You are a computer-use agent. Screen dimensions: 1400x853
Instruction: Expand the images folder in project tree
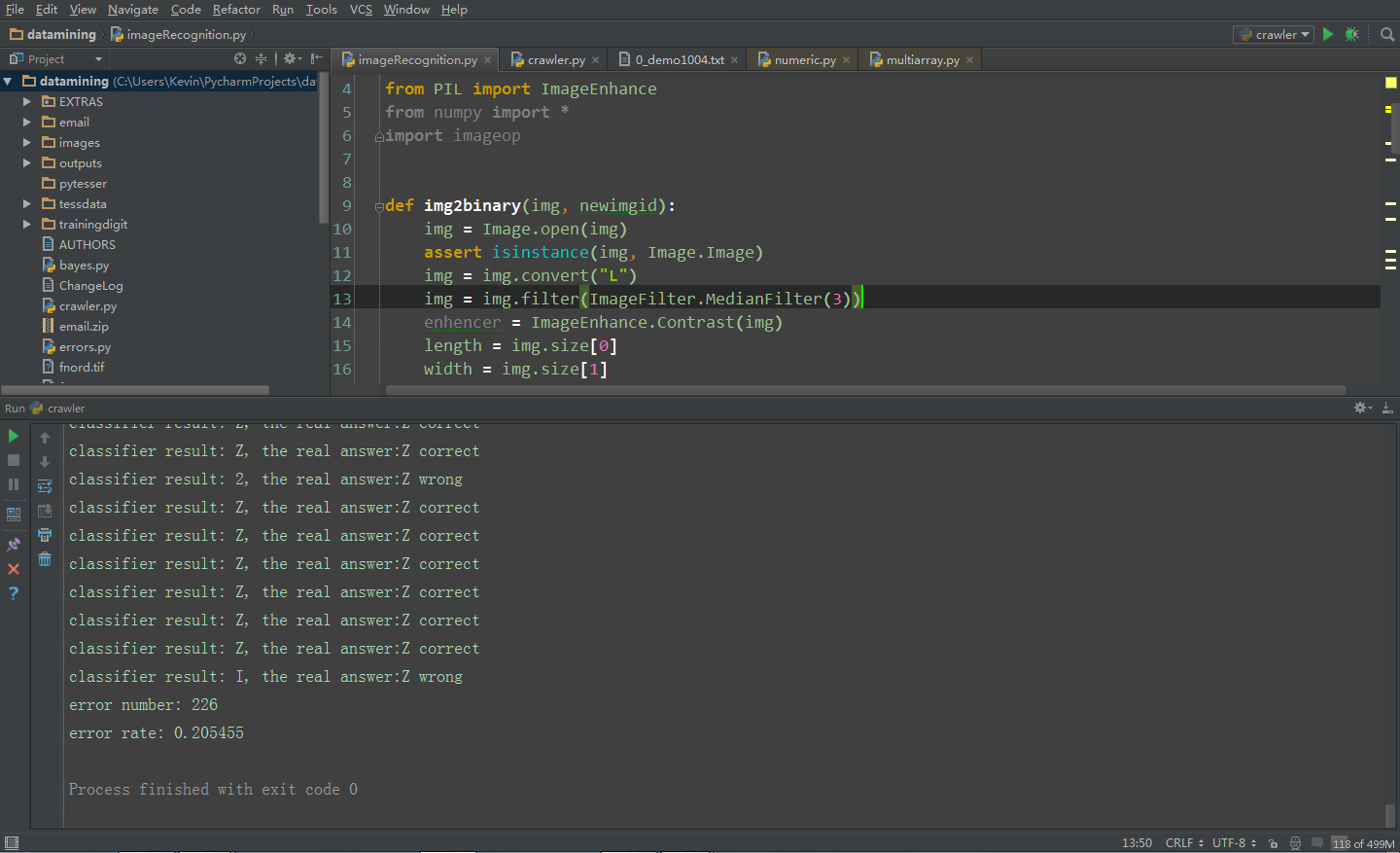[x=27, y=143]
